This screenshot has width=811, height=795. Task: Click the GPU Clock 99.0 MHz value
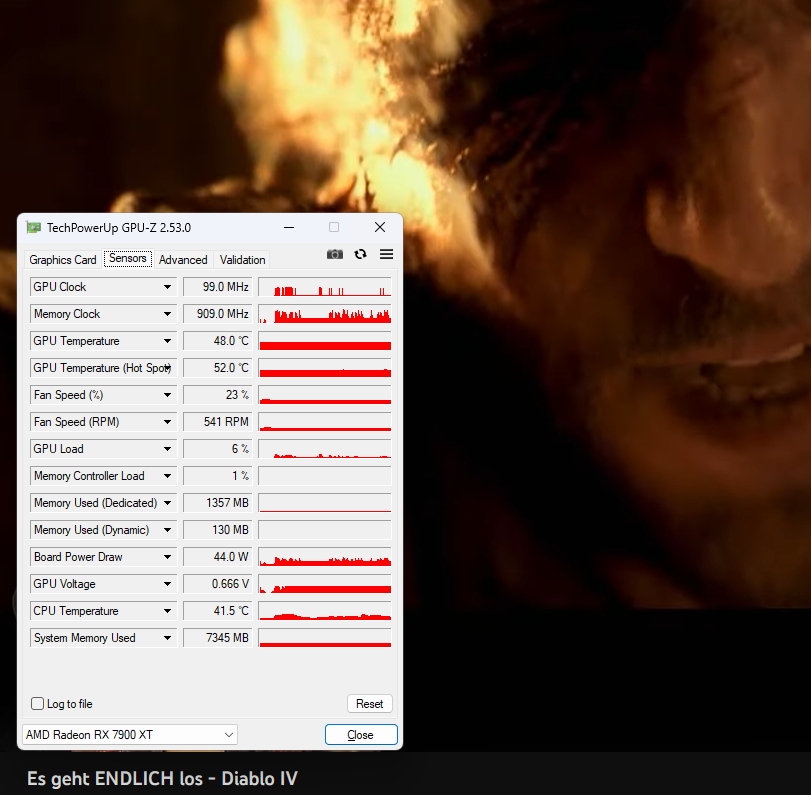coord(218,287)
